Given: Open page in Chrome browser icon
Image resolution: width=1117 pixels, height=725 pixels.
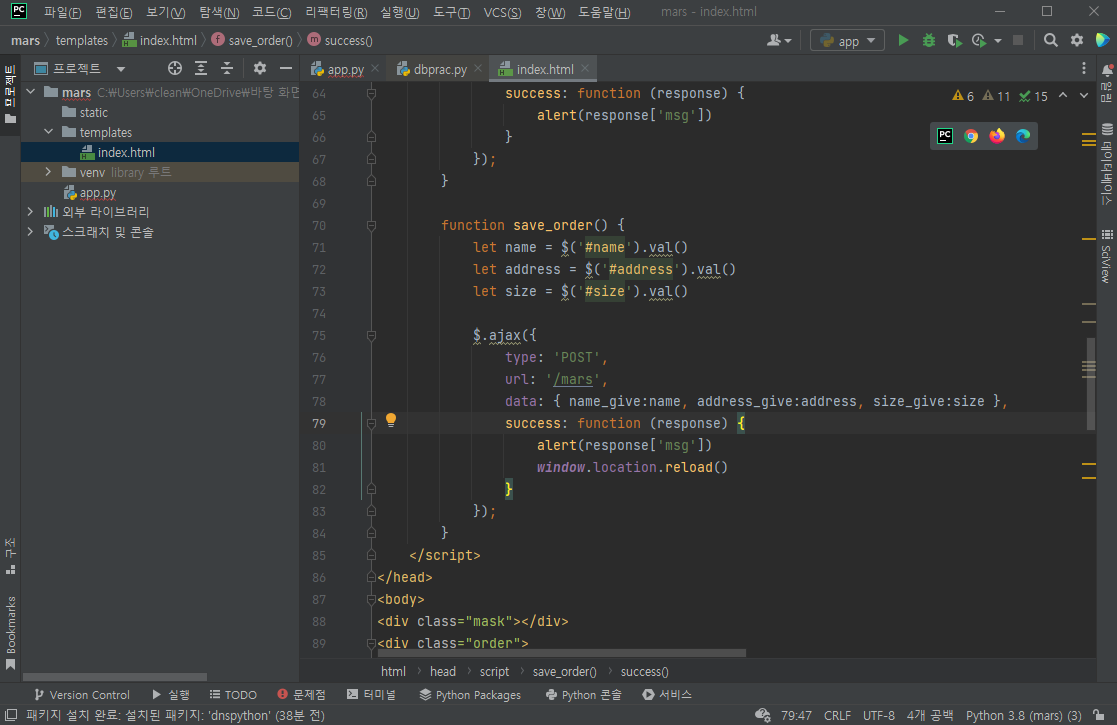Looking at the screenshot, I should 971,136.
